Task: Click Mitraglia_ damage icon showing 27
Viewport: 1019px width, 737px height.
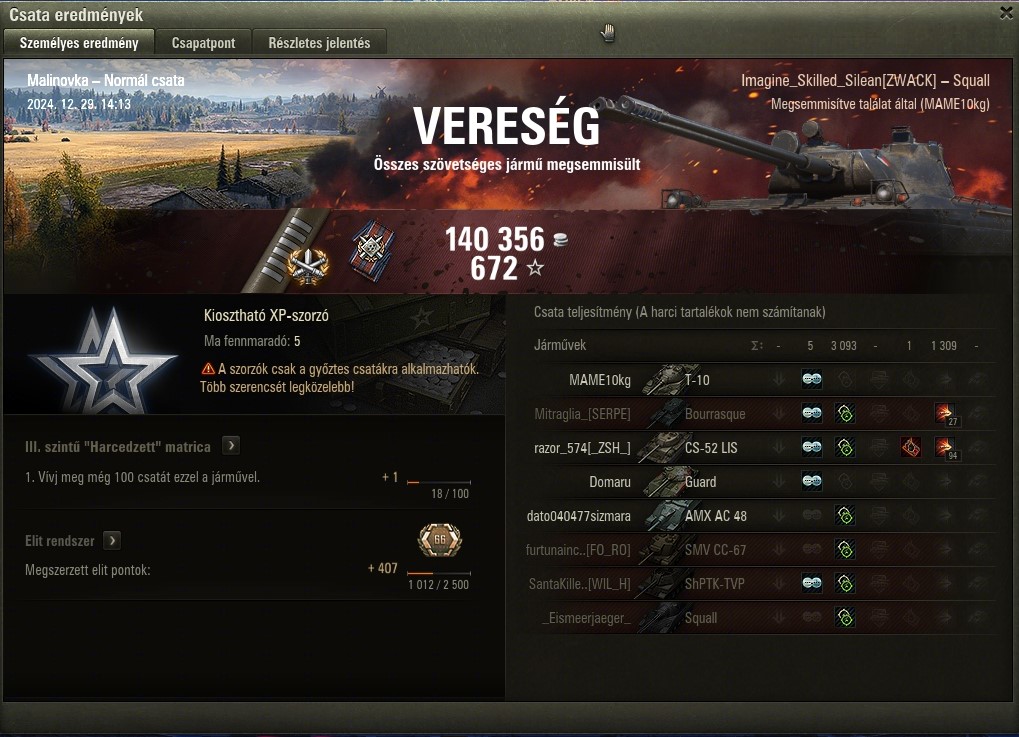Action: 946,414
